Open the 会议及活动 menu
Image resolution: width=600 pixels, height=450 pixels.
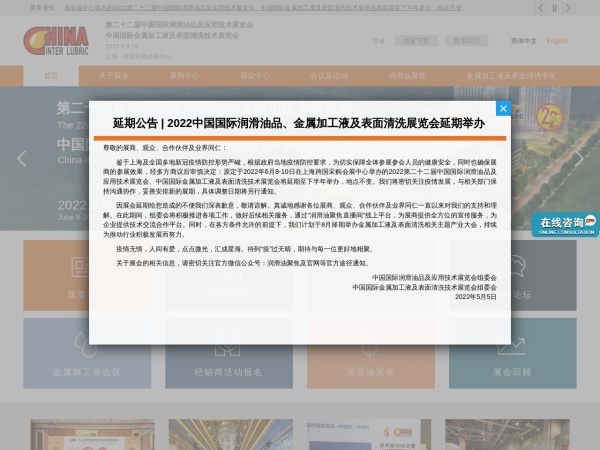(x=329, y=76)
